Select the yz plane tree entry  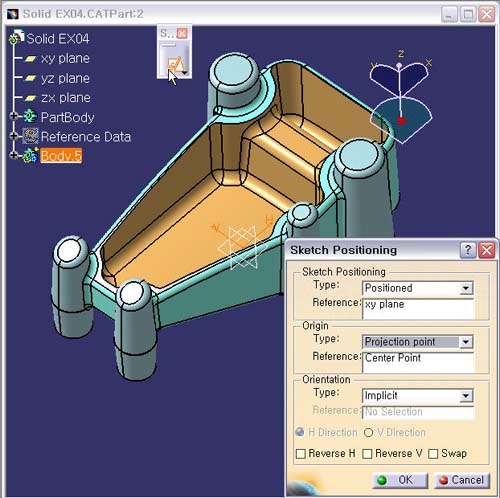coord(65,78)
